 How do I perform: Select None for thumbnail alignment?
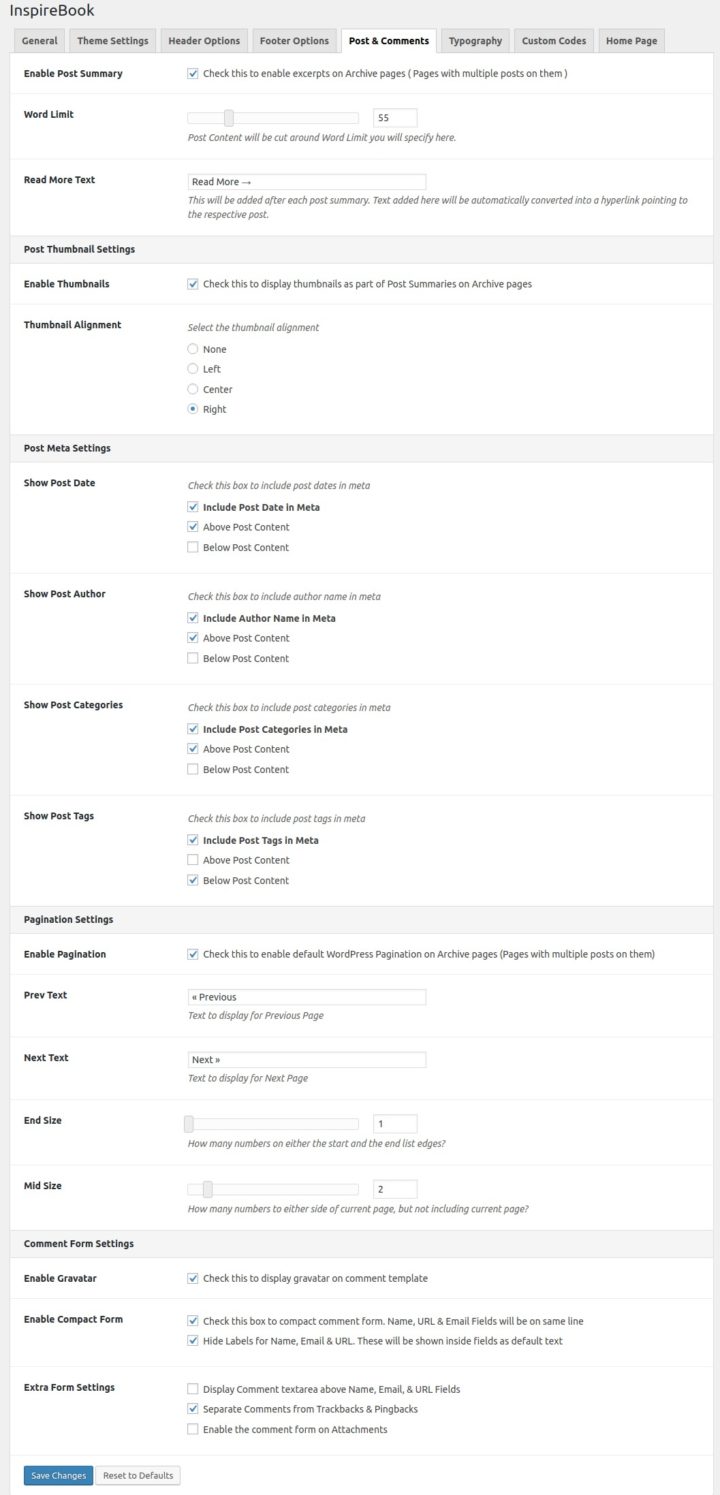[193, 349]
